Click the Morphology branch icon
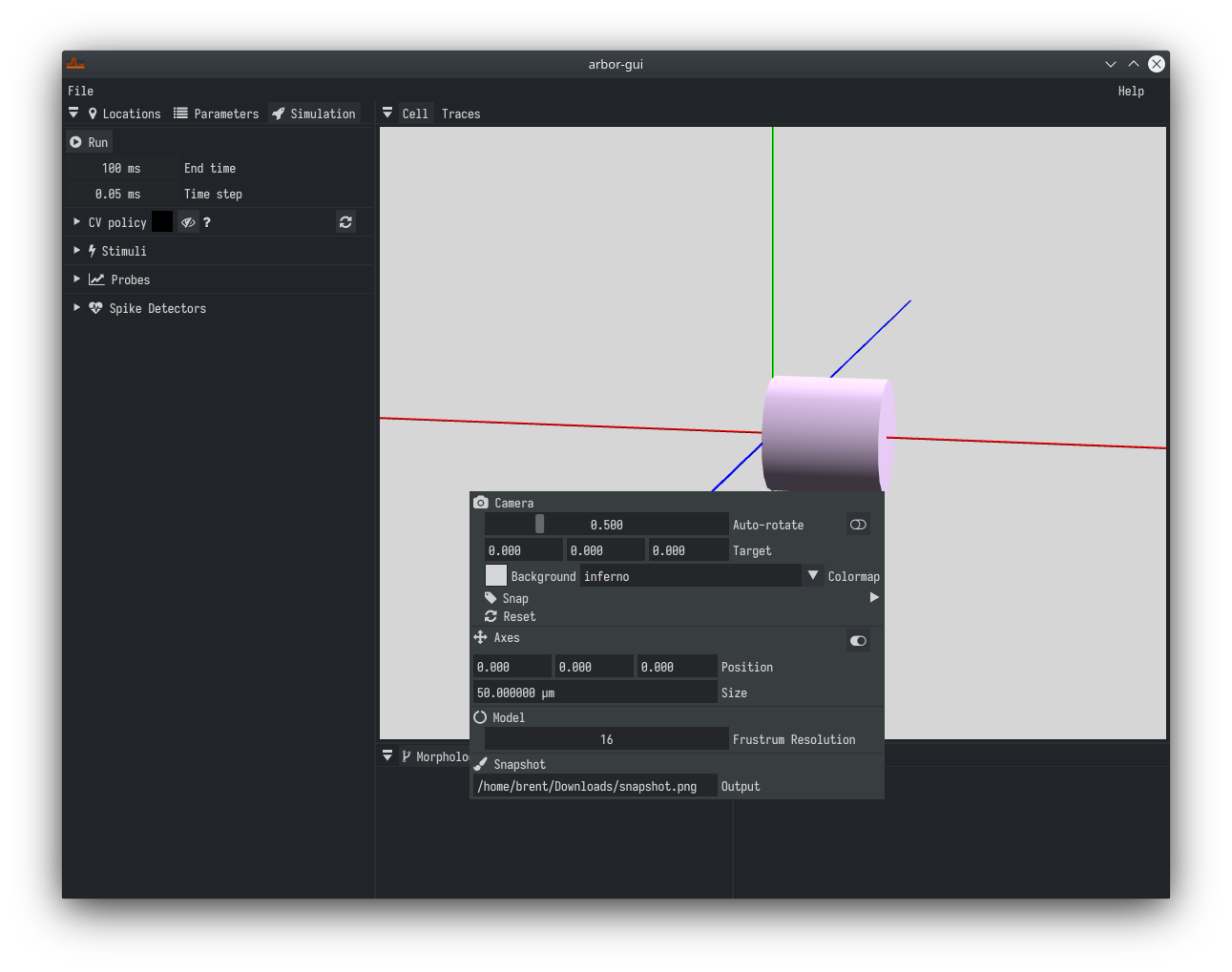This screenshot has width=1232, height=972. (407, 756)
